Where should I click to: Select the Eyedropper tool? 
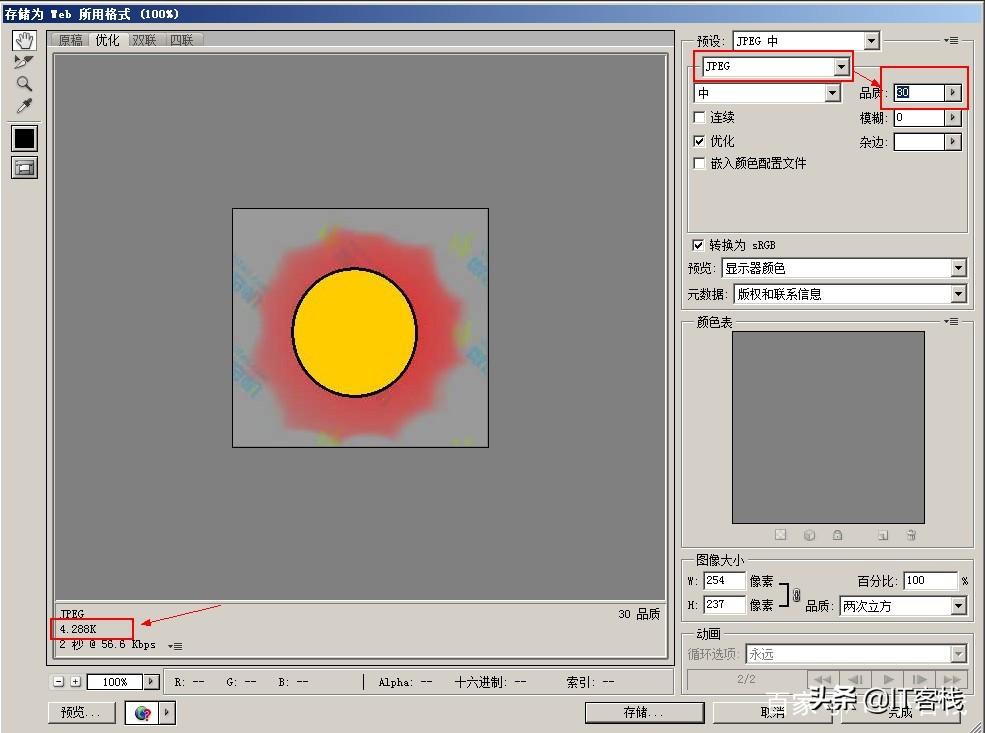(x=24, y=106)
